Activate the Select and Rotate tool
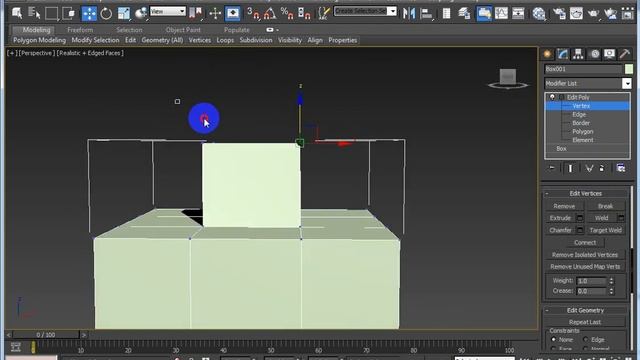The image size is (640, 360). (x=106, y=13)
